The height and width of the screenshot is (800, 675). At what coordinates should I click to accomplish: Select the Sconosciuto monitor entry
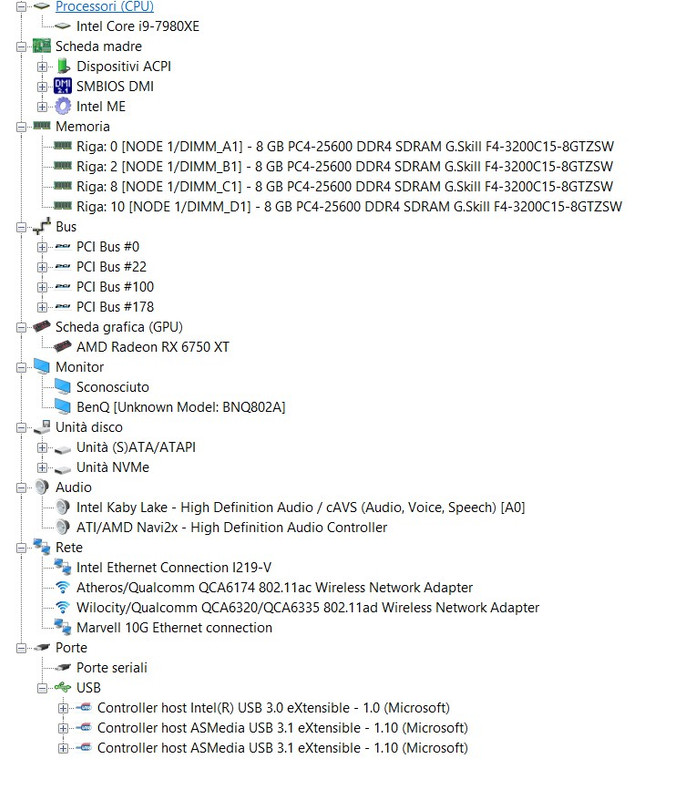tap(113, 387)
